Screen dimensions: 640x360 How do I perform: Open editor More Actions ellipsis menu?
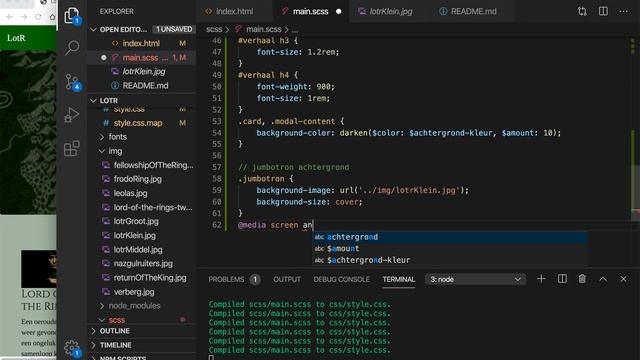click(624, 11)
